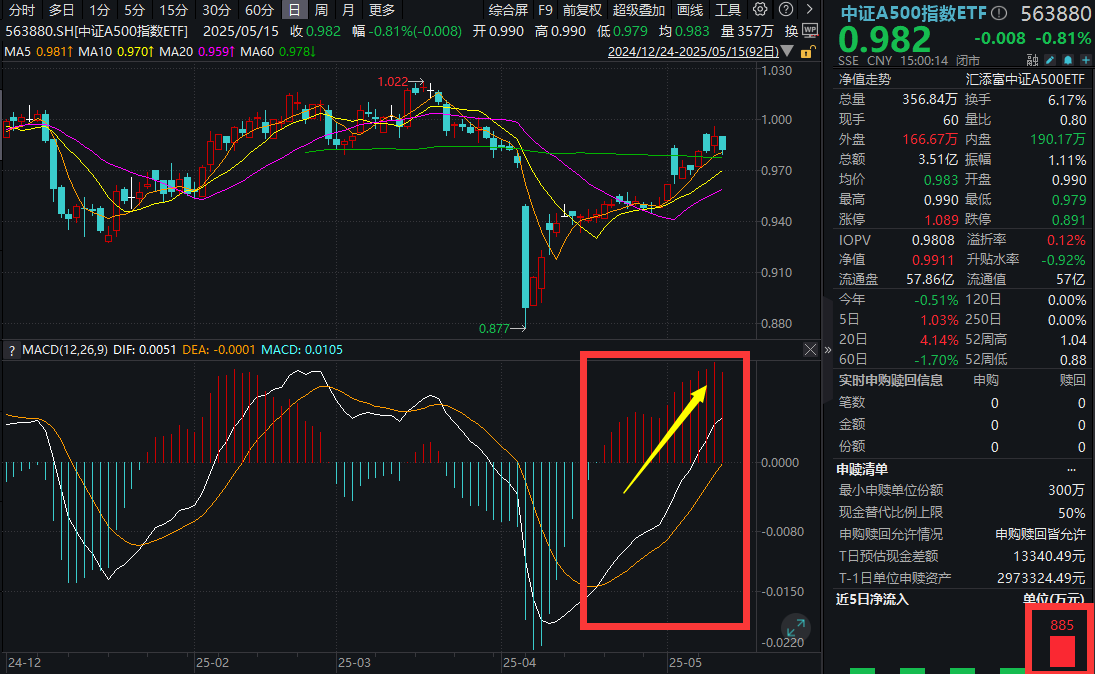Open the ellipsis menu beside 申赎清单
The width and height of the screenshot is (1095, 674).
(x=1072, y=469)
